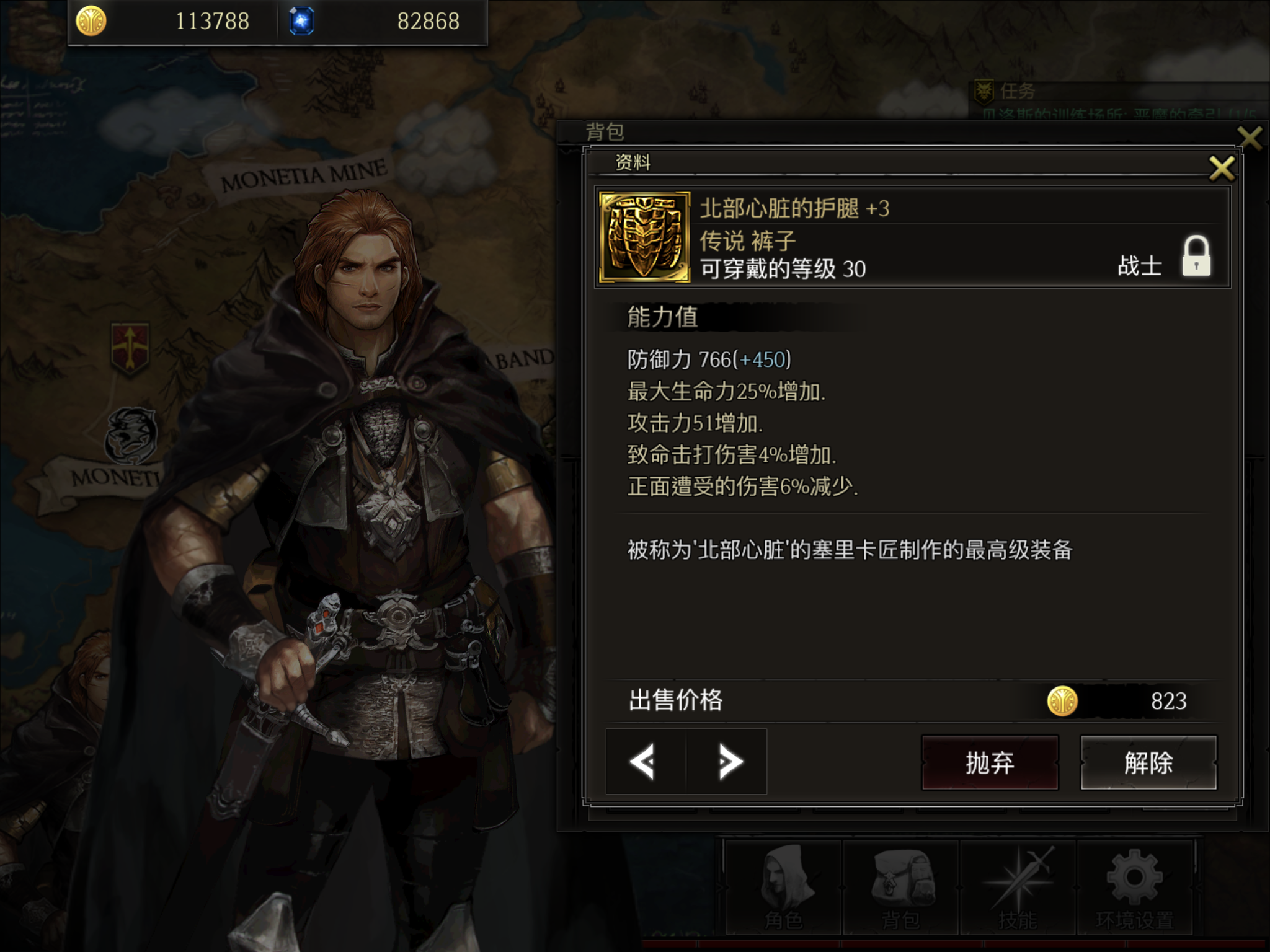Open the 背包 backpack tab
Viewport: 1270px width, 952px height.
pyautogui.click(x=900, y=887)
